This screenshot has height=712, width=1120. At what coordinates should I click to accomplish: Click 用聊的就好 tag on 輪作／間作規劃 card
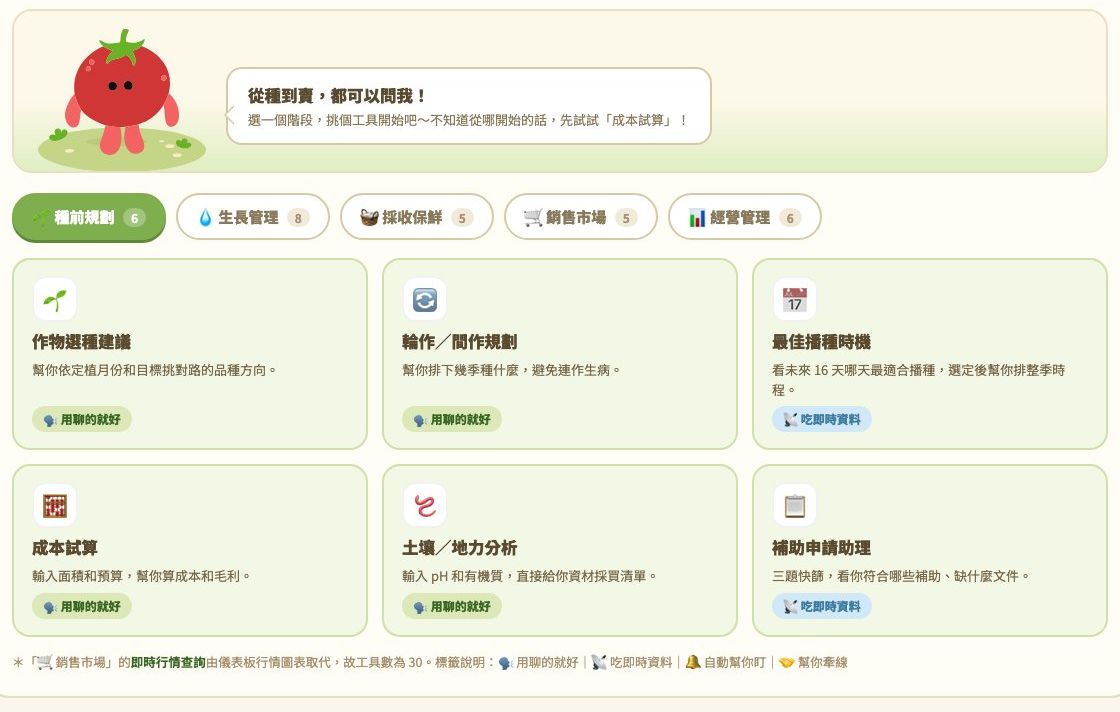coord(451,419)
